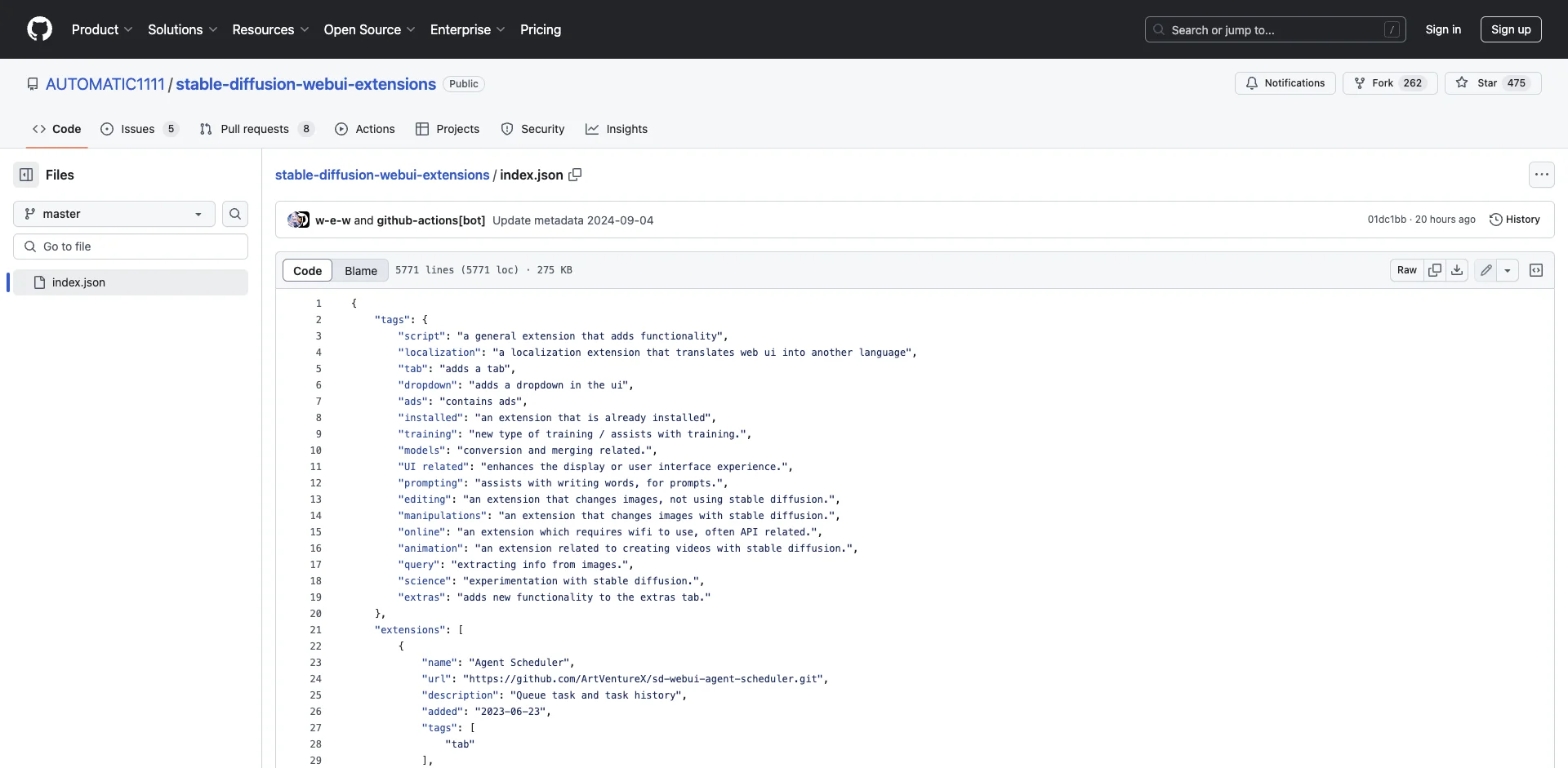
Task: Click the Sign in link
Action: coord(1443,29)
